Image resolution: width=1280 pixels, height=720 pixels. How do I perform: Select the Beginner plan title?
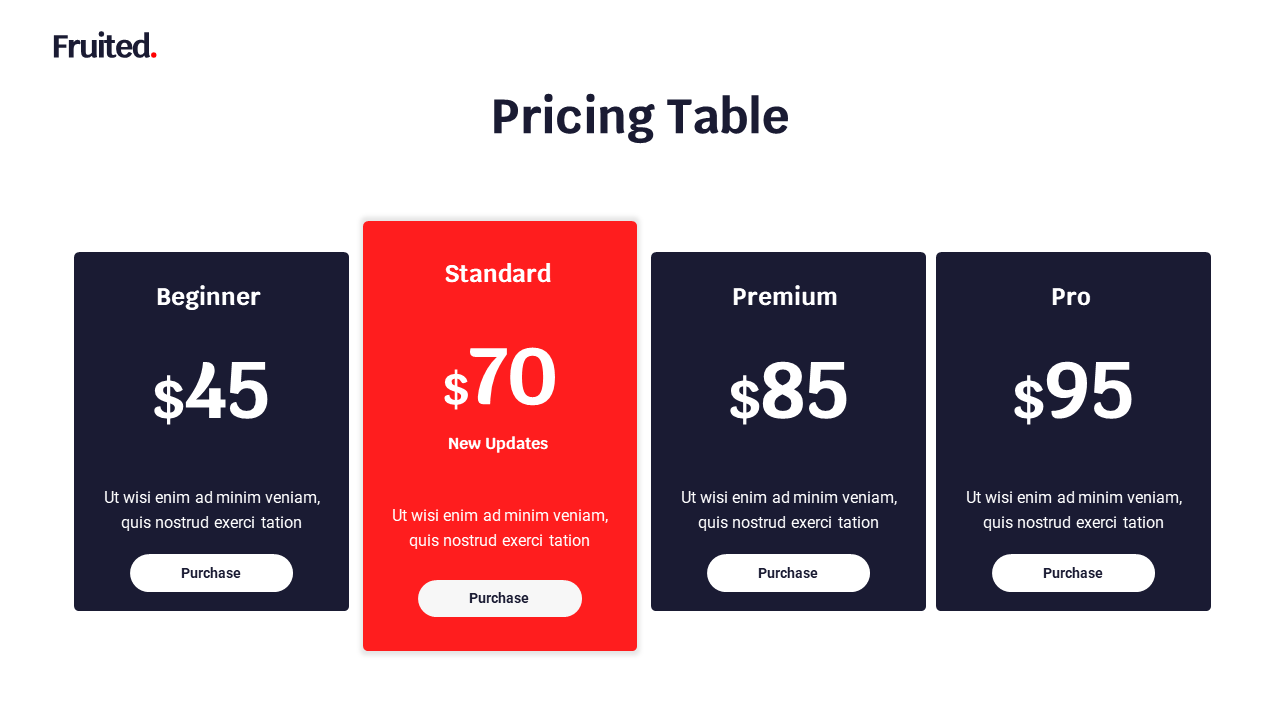[208, 297]
